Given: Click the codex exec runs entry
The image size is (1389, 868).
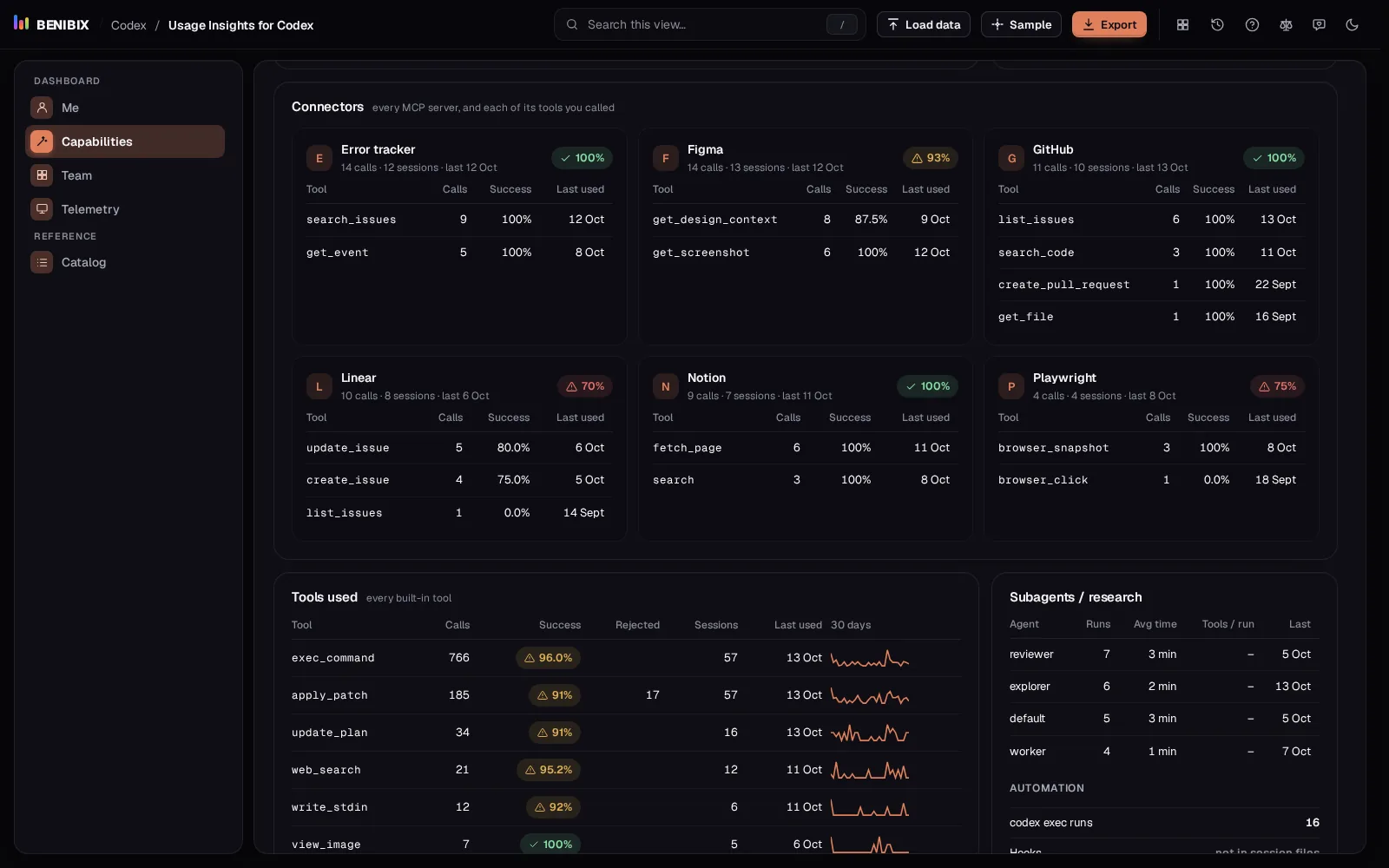Looking at the screenshot, I should (x=1163, y=823).
